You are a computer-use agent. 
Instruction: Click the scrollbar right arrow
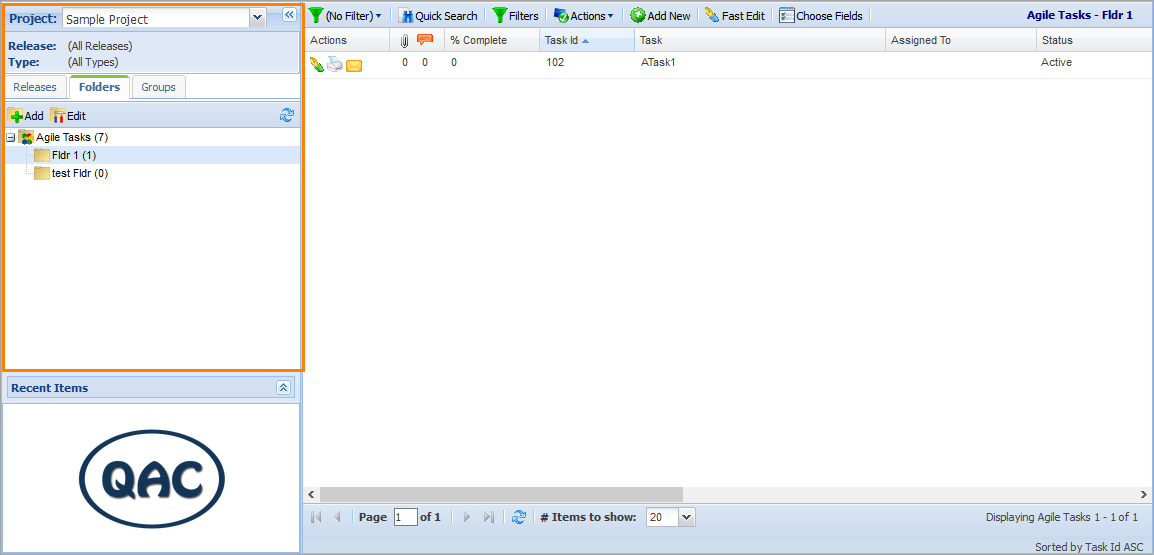point(1144,495)
